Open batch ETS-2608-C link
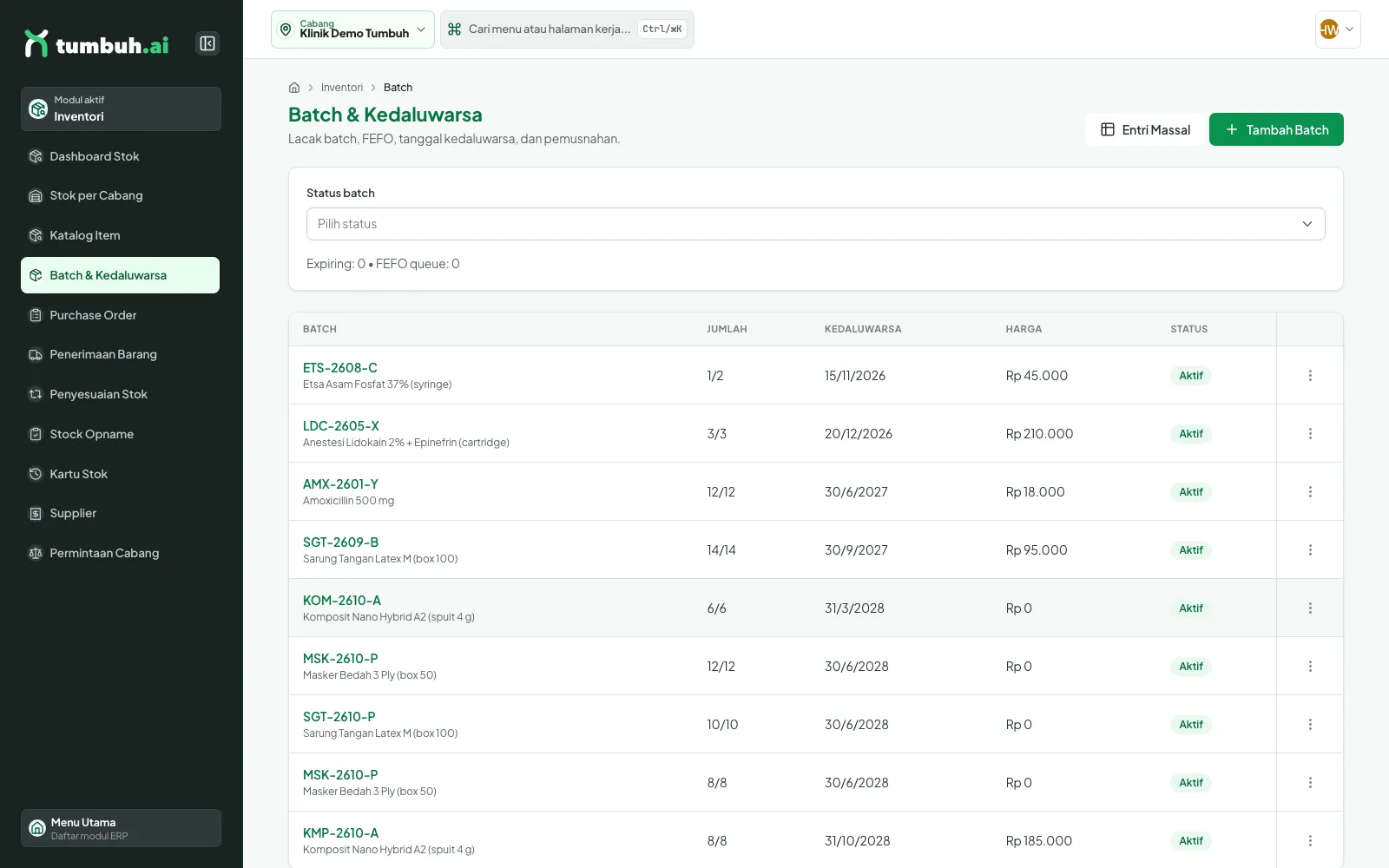The width and height of the screenshot is (1389, 868). [x=340, y=368]
